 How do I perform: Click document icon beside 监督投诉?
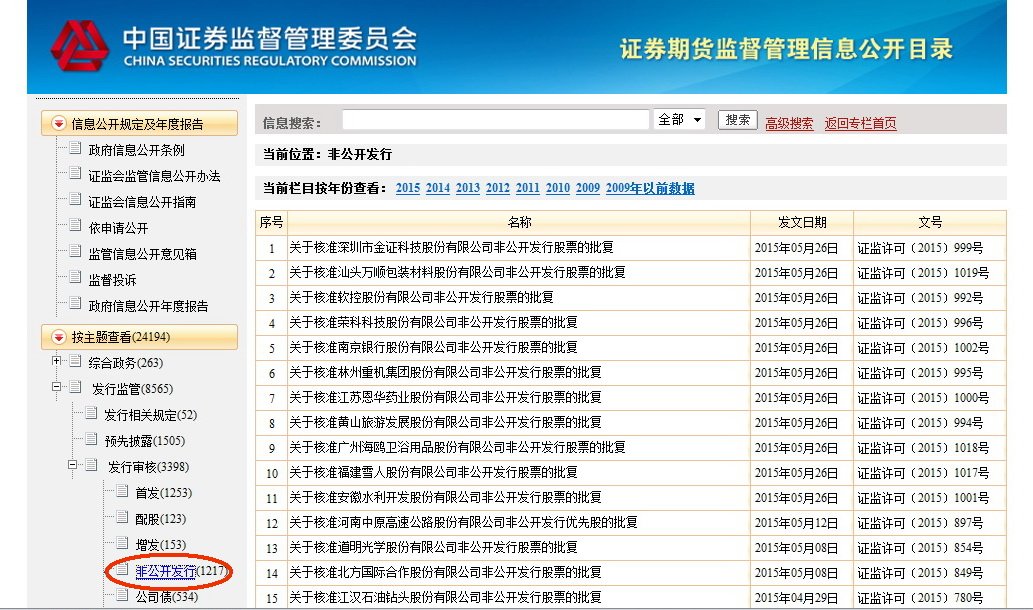75,278
